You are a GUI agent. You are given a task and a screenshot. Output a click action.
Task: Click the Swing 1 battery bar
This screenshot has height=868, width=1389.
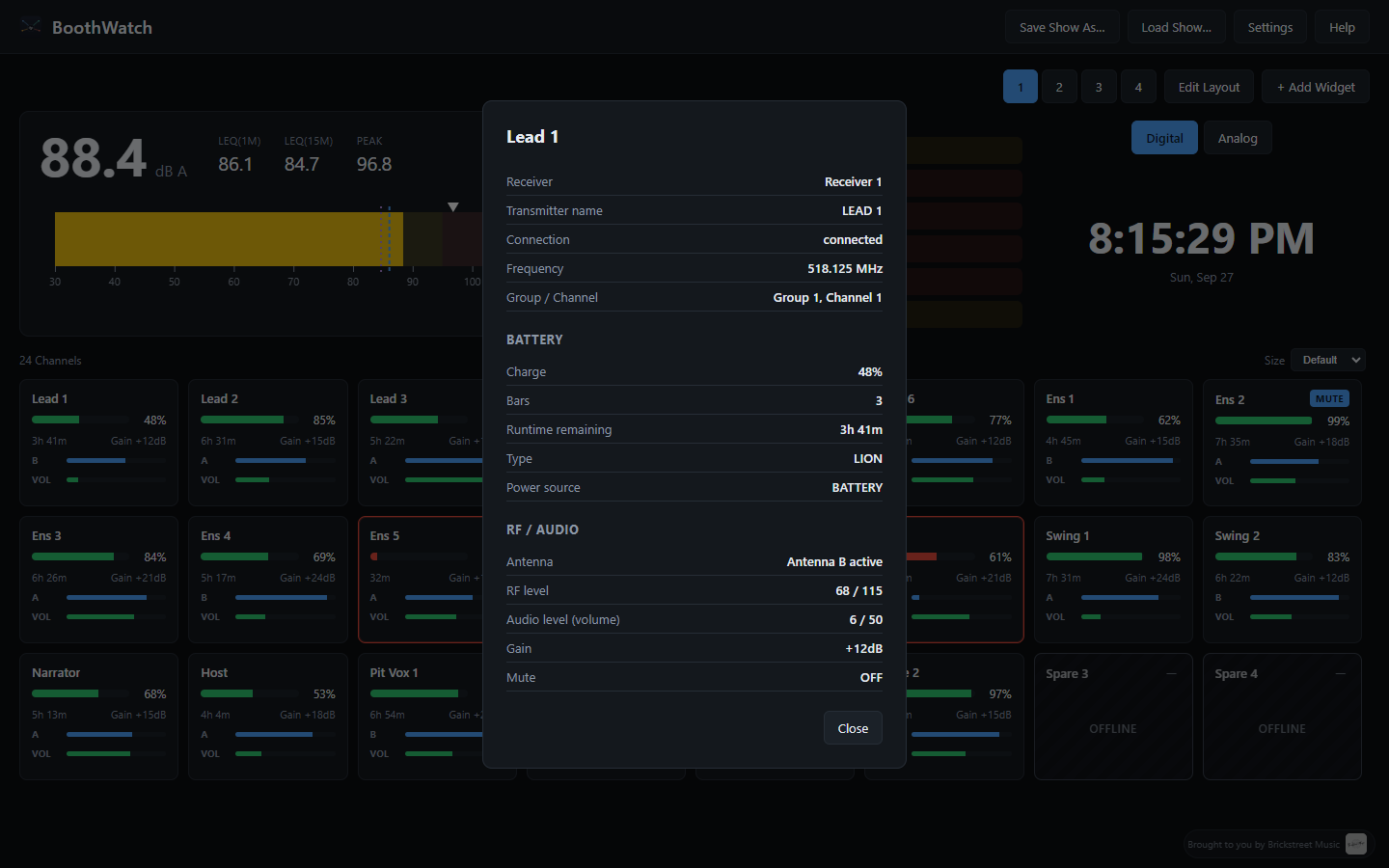1095,556
